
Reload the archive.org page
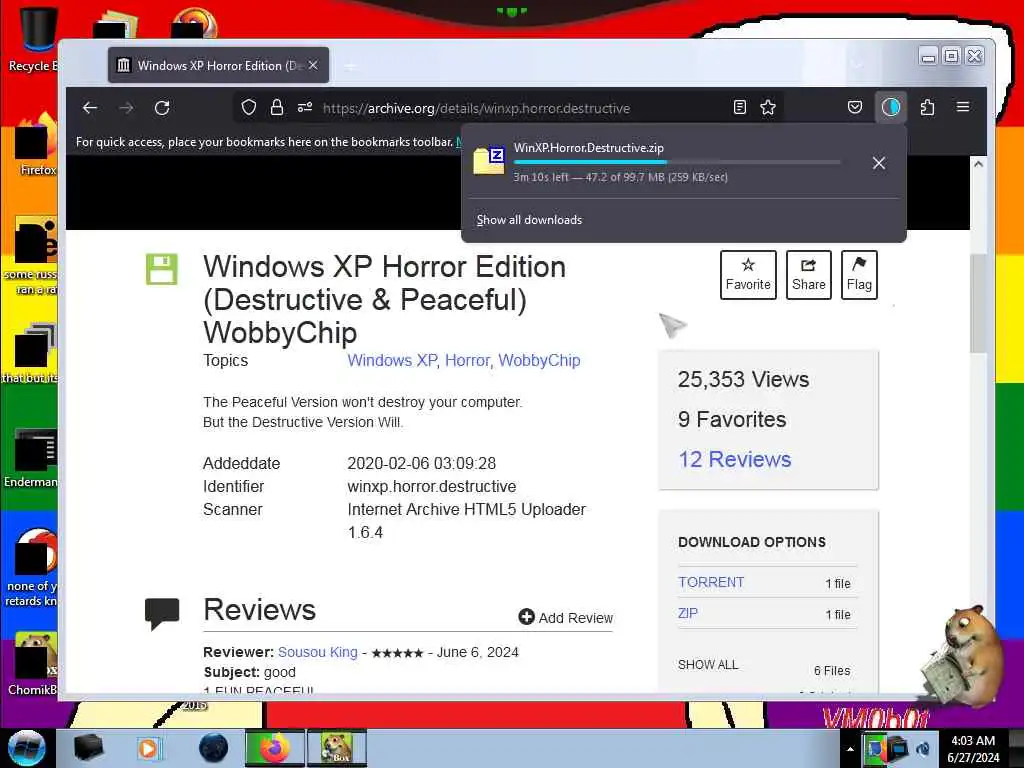tap(162, 108)
